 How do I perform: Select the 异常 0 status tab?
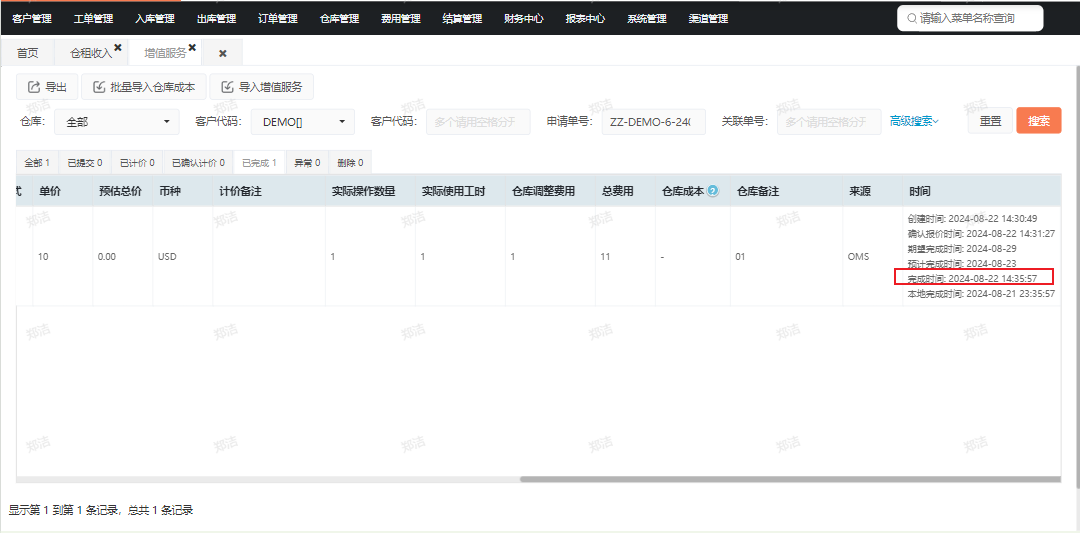coord(307,163)
